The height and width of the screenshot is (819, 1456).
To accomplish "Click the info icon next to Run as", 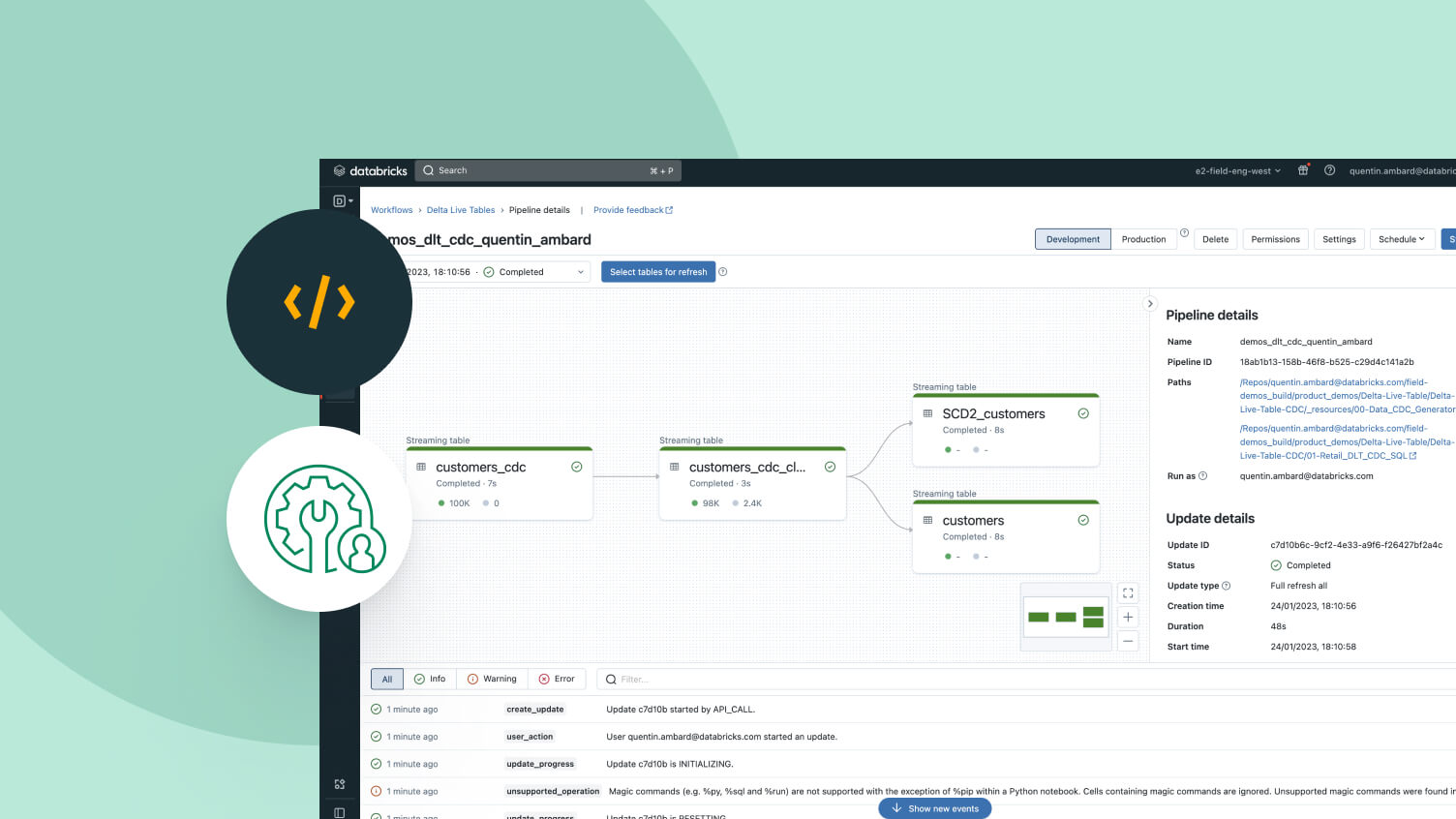I will click(1203, 476).
